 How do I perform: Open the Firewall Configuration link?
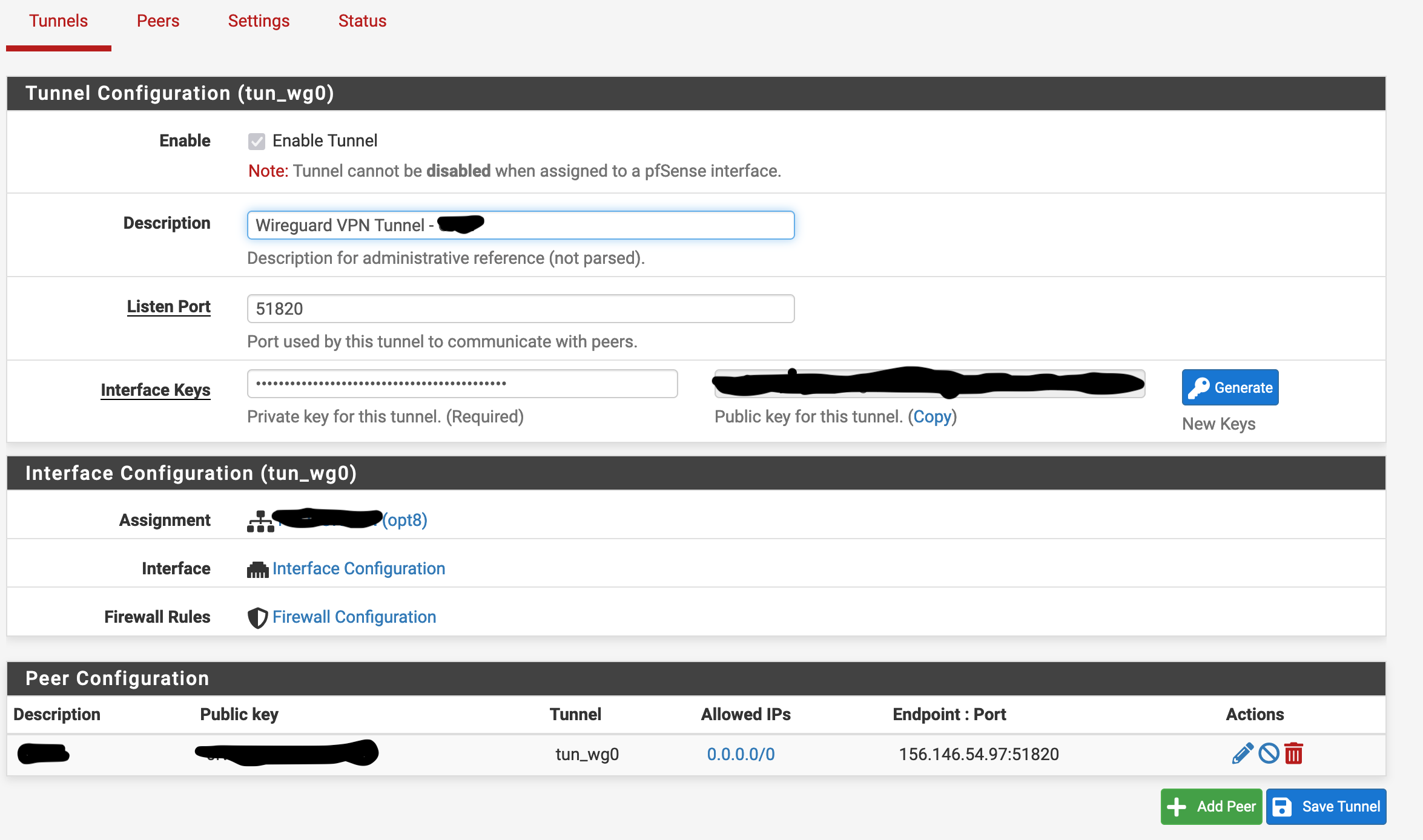[354, 617]
